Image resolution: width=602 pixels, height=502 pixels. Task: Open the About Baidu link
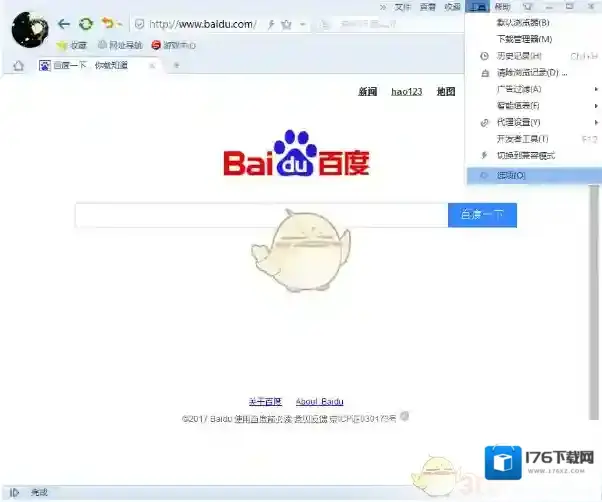point(319,401)
